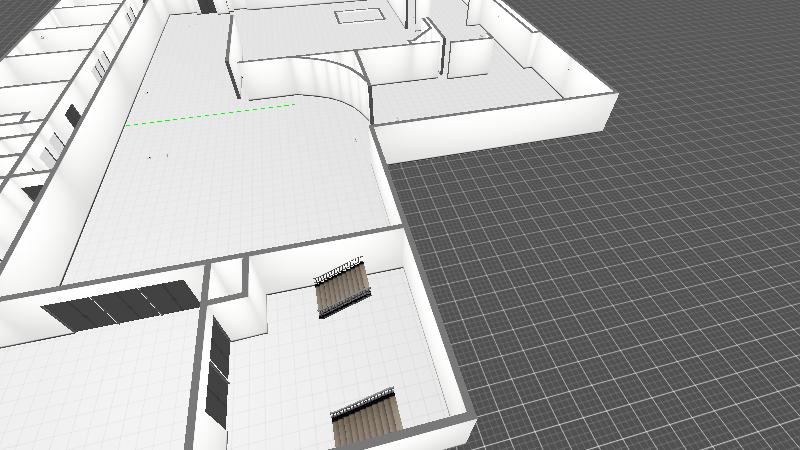The width and height of the screenshot is (800, 450).
Task: Select the lower brown staircase
Action: point(364,422)
